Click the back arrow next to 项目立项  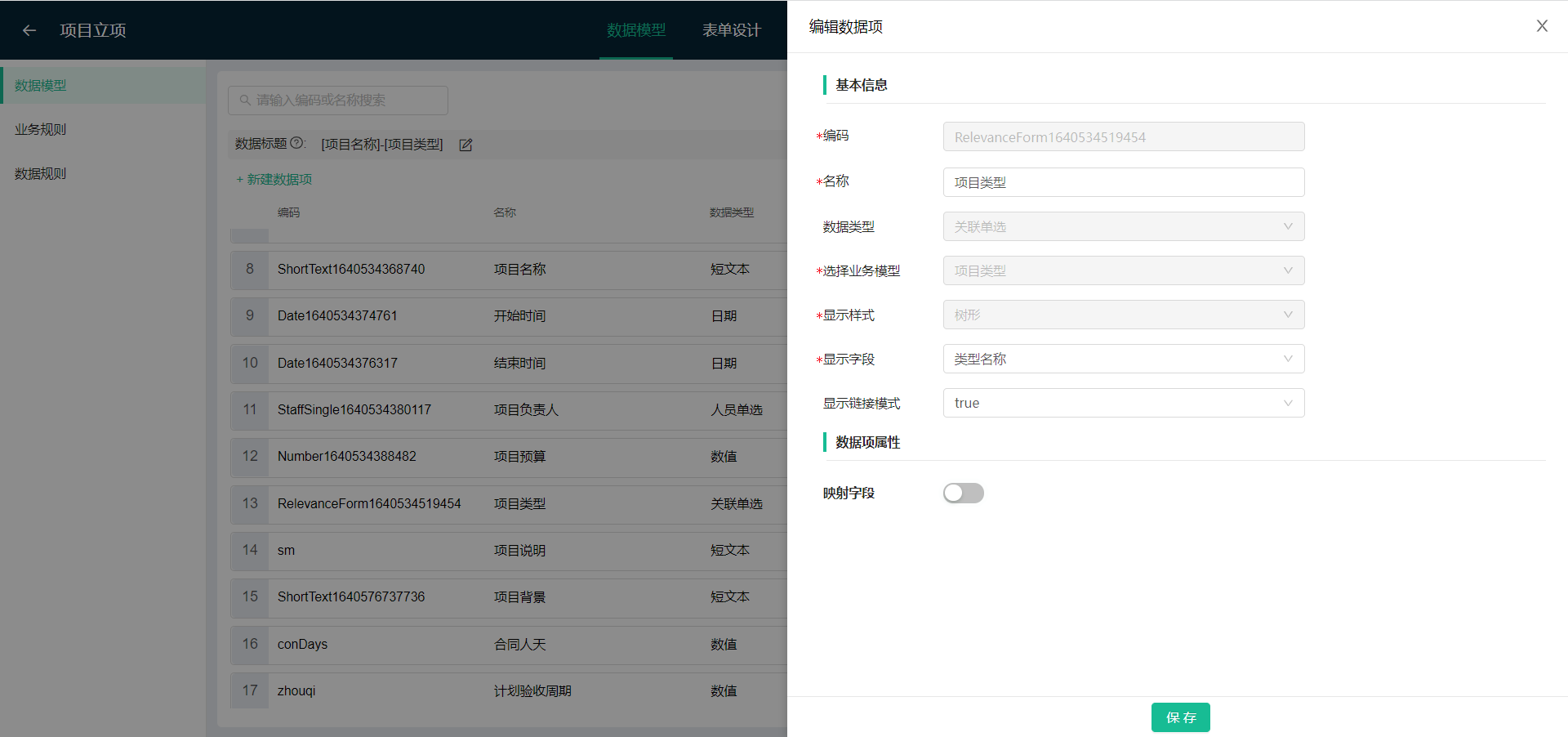click(x=29, y=30)
